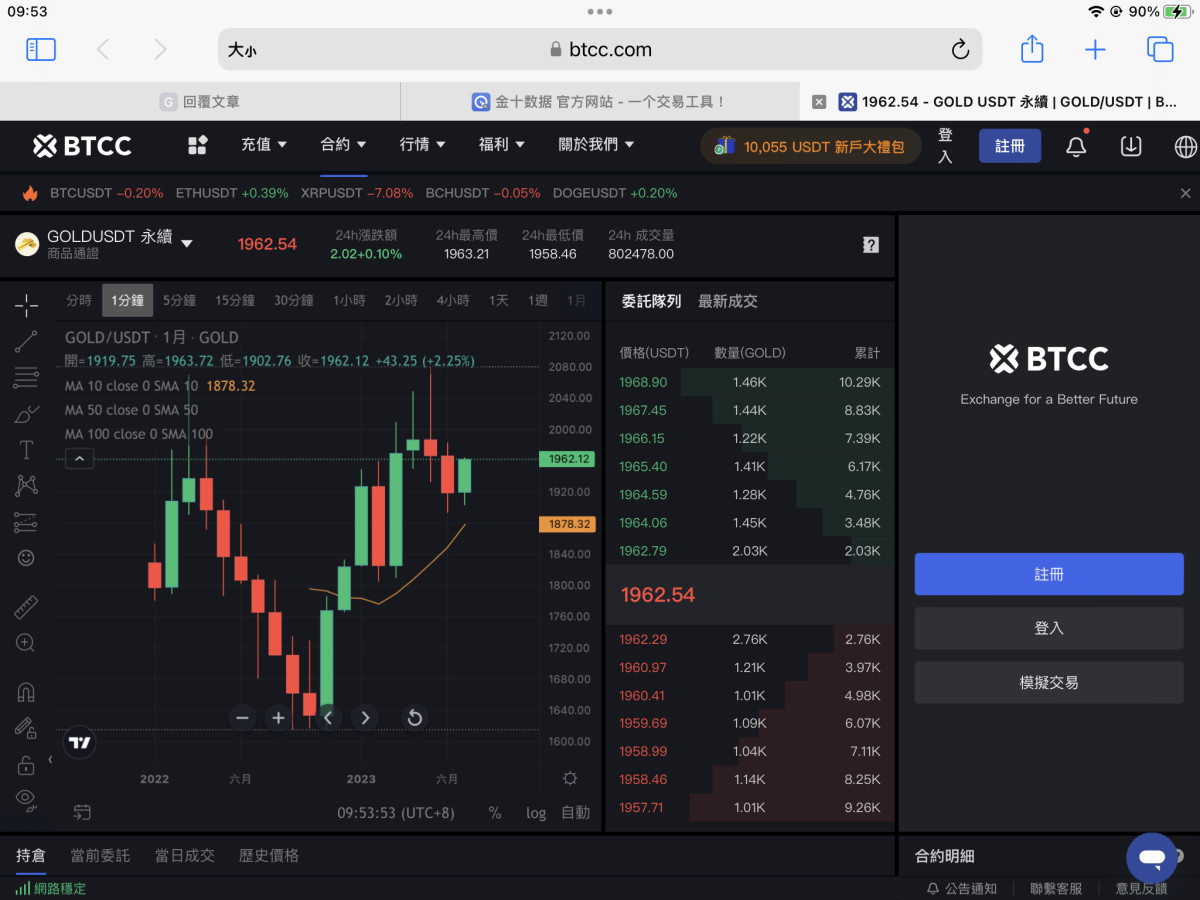Click the 登入 button in side panel
1200x900 pixels.
(x=1049, y=629)
